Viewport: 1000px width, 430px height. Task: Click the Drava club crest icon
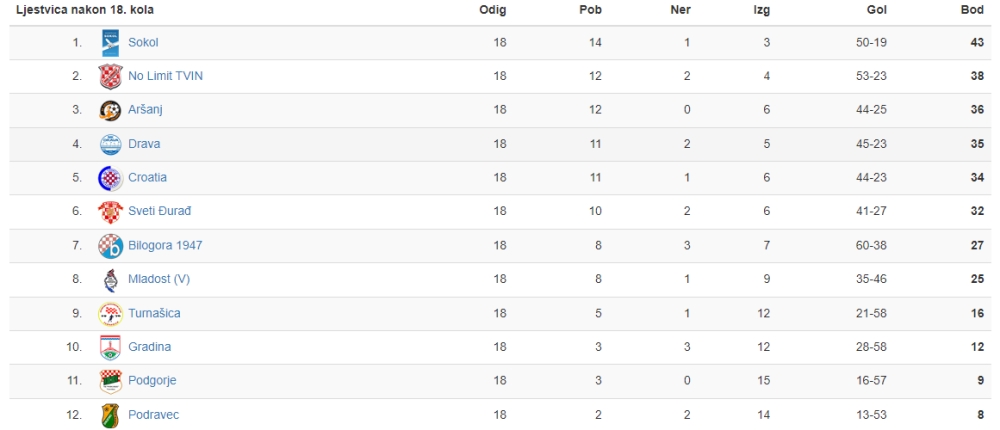click(x=110, y=144)
